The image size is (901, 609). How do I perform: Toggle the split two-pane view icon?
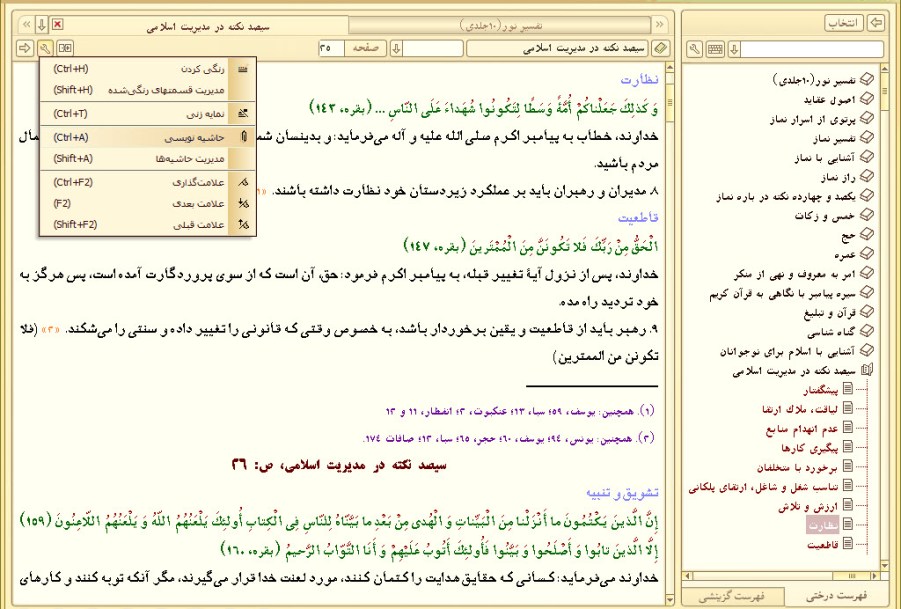(x=66, y=48)
